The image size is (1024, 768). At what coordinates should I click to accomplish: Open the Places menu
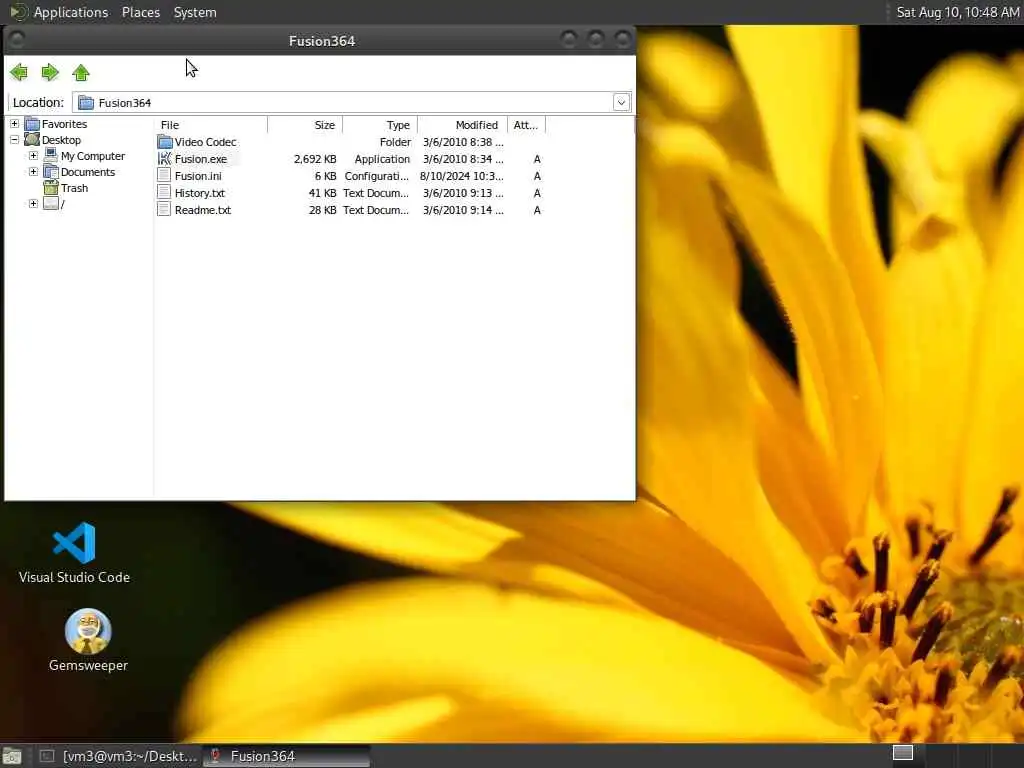(x=140, y=12)
